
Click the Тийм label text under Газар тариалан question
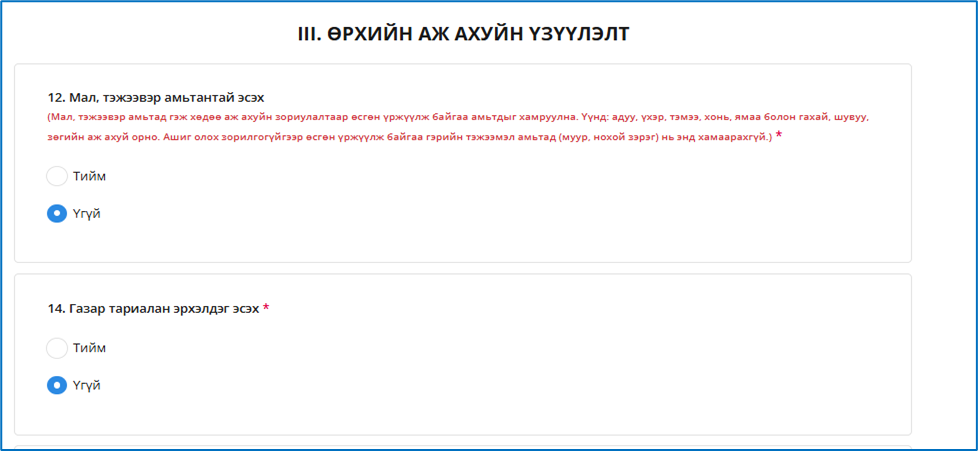click(89, 348)
